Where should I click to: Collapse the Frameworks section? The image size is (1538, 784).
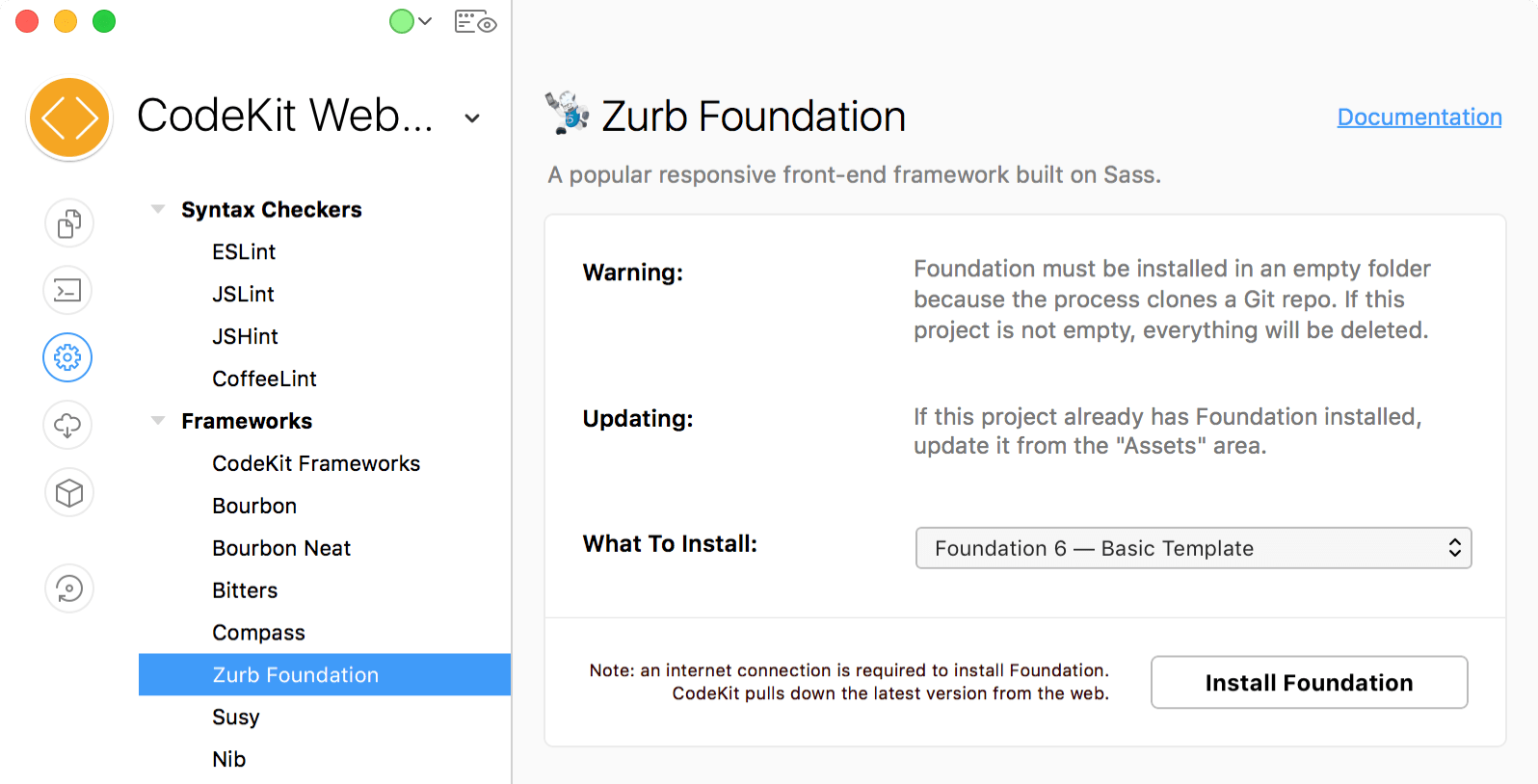158,420
